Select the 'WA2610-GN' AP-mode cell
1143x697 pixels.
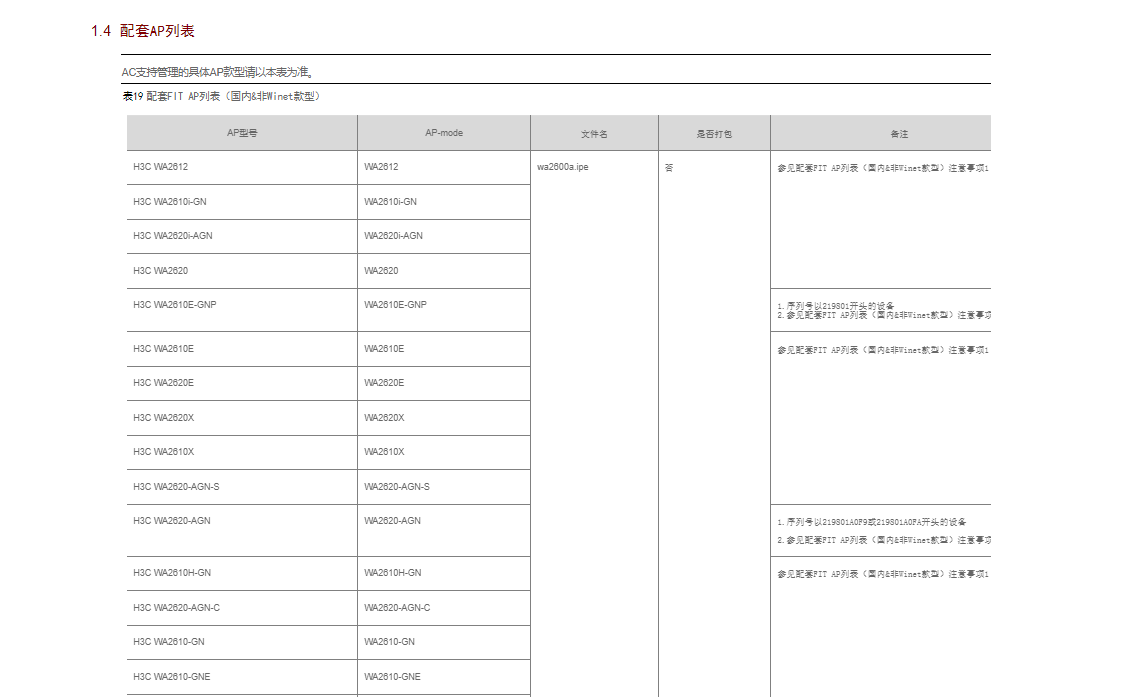pyautogui.click(x=444, y=642)
